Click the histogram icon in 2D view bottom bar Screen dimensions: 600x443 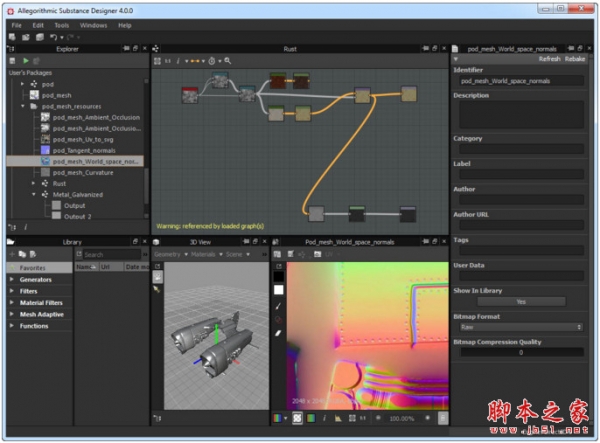[338, 418]
